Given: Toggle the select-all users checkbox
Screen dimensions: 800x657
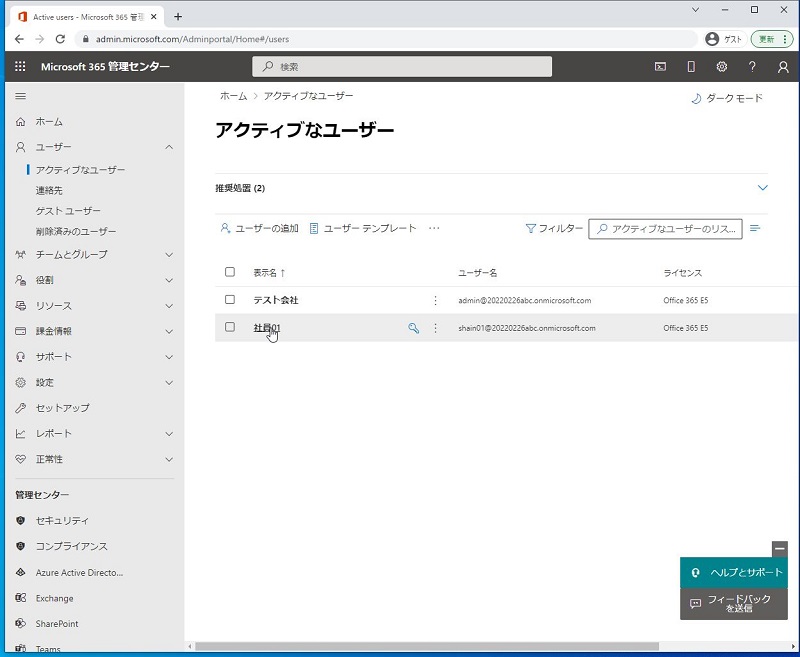Looking at the screenshot, I should coord(230,272).
